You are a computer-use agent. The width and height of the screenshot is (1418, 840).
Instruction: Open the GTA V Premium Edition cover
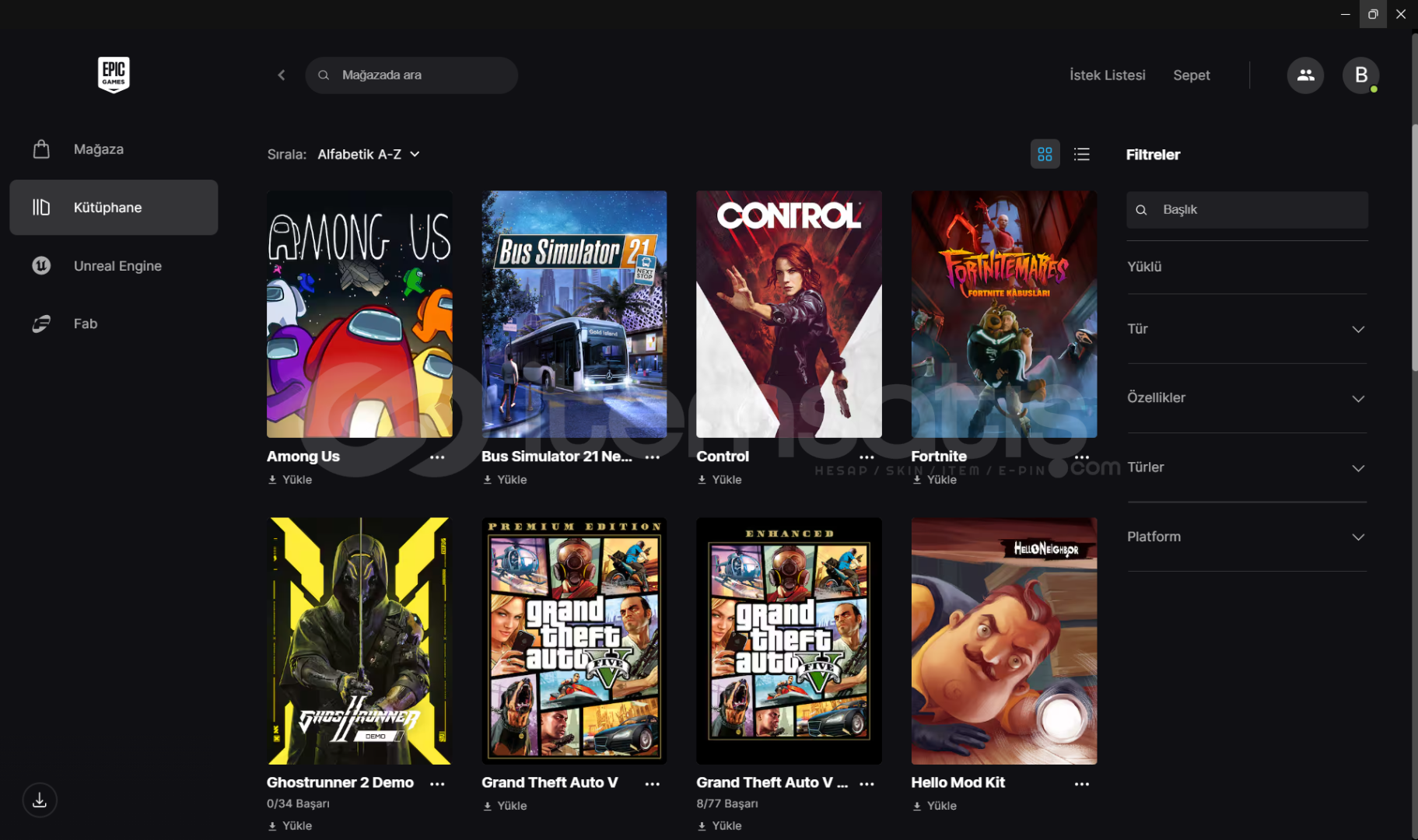click(574, 641)
